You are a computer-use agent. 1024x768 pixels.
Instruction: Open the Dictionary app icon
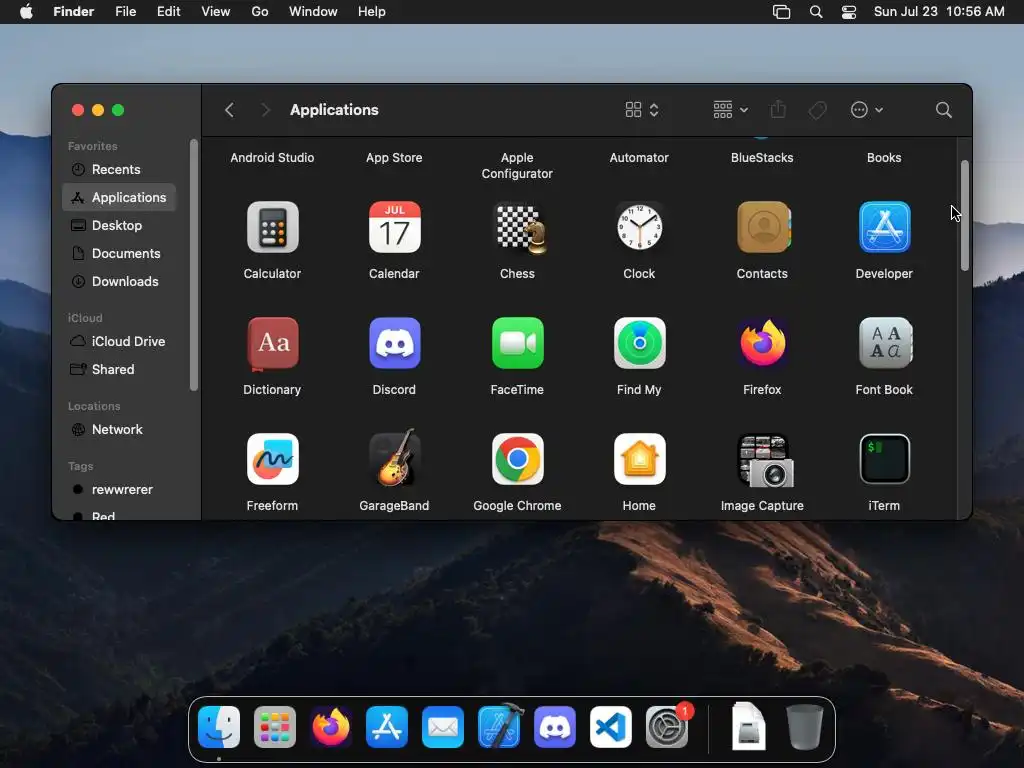coord(272,344)
